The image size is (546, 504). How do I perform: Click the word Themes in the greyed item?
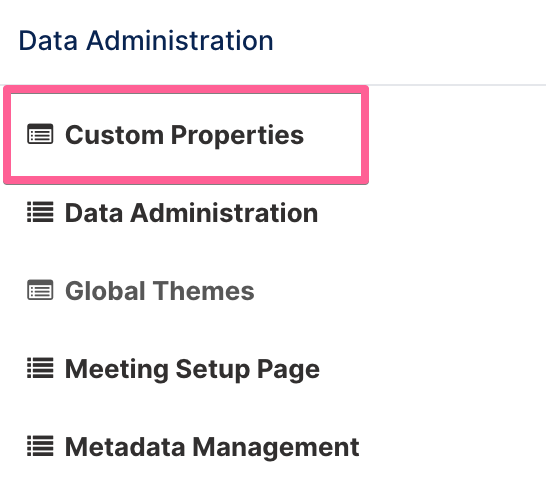(204, 291)
